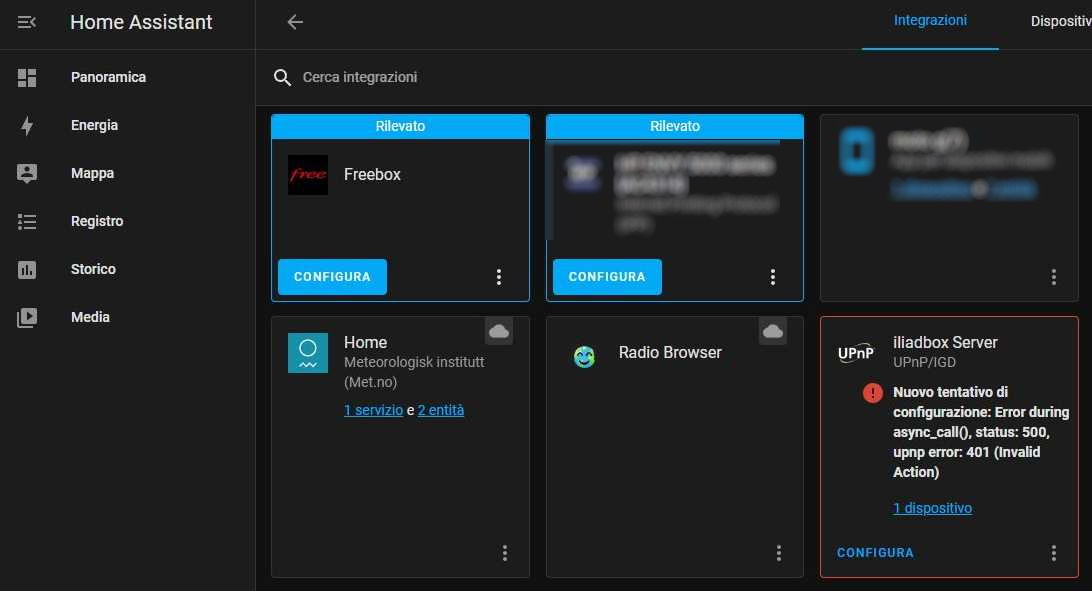The height and width of the screenshot is (591, 1092).
Task: Click the cloud icon on Radio Browser card
Action: tap(771, 331)
